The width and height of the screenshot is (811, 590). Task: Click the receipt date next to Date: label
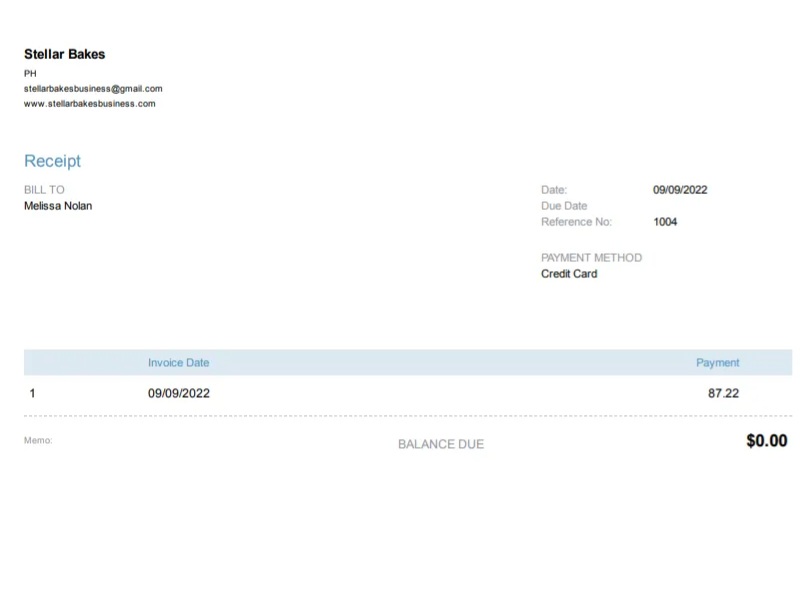(x=680, y=190)
